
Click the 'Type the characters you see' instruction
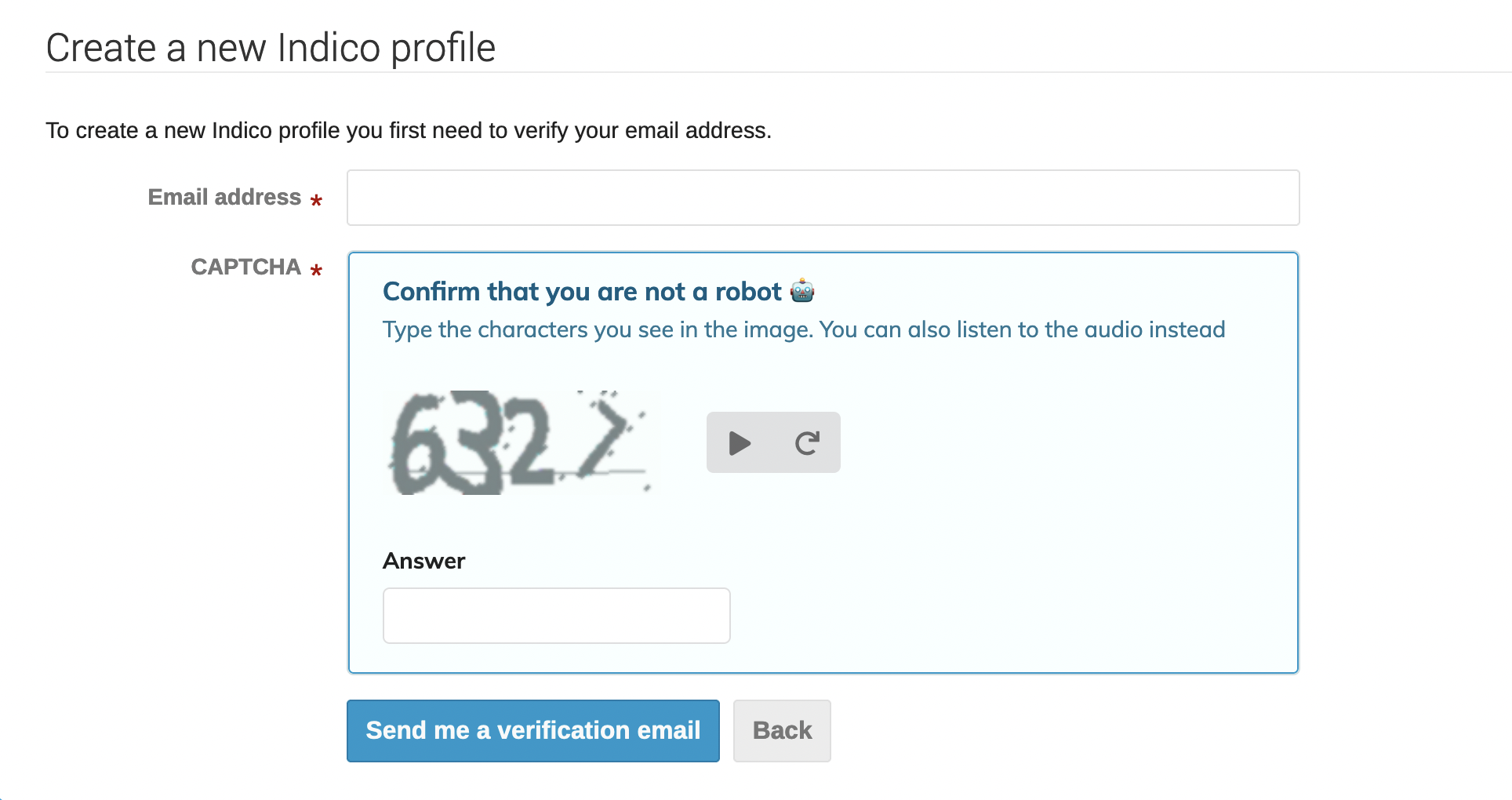804,329
